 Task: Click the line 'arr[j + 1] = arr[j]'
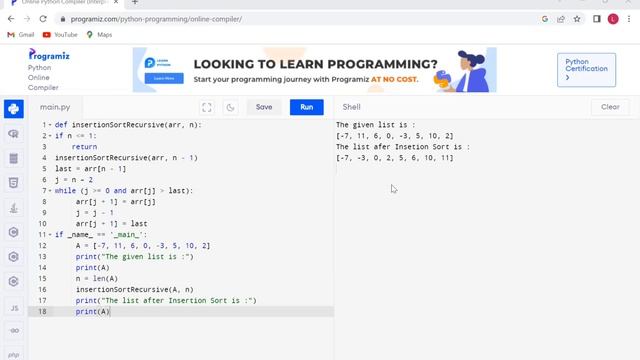pos(116,202)
